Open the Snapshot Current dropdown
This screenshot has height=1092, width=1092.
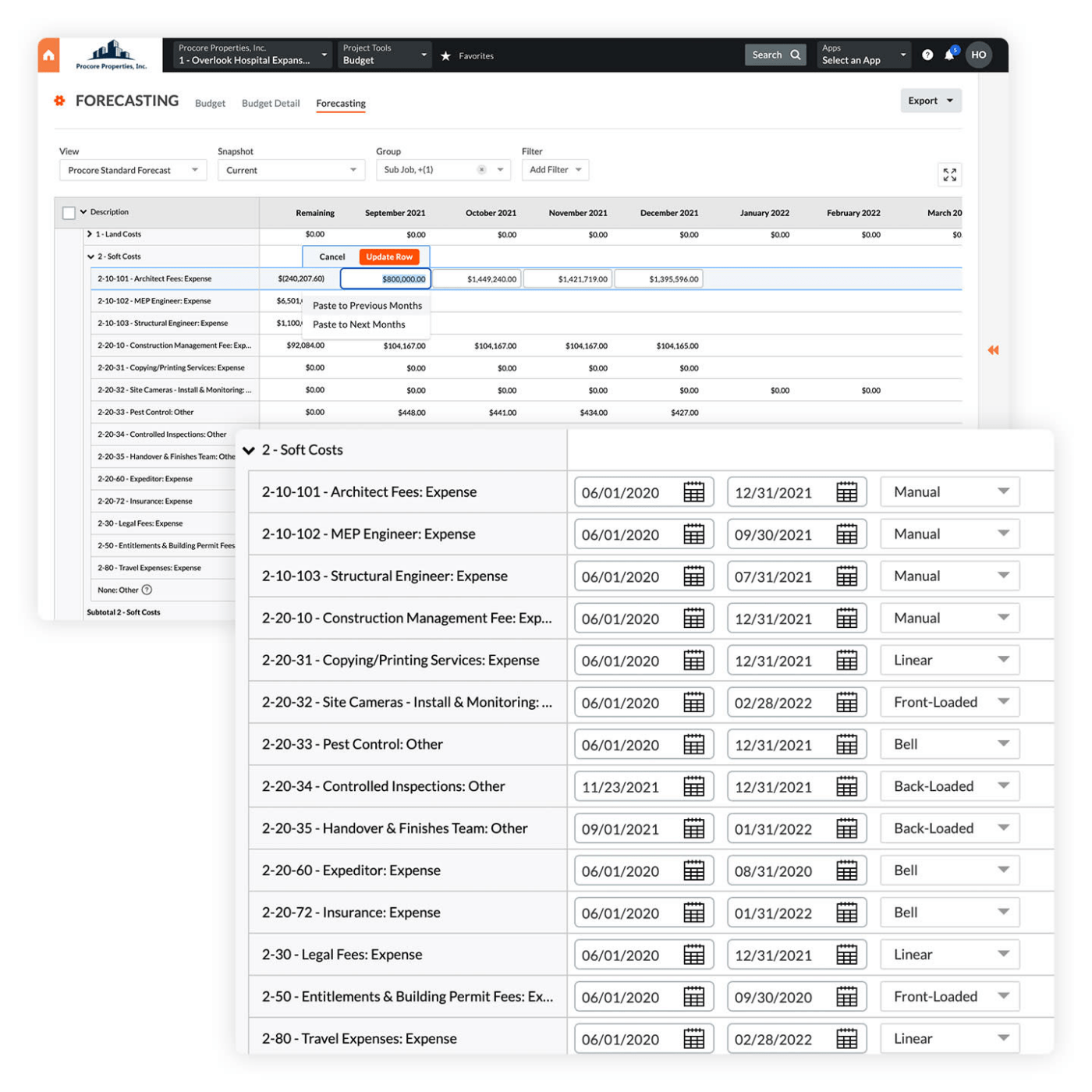coord(290,170)
